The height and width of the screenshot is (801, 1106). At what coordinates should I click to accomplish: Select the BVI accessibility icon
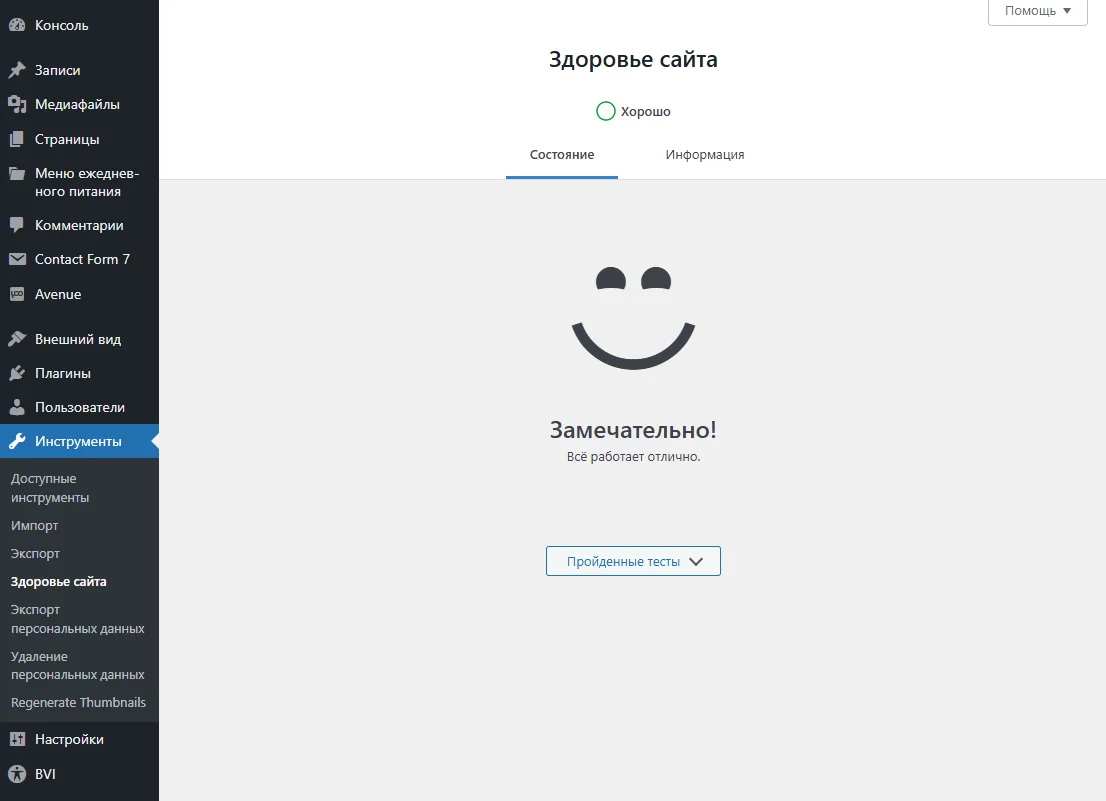pyautogui.click(x=17, y=773)
